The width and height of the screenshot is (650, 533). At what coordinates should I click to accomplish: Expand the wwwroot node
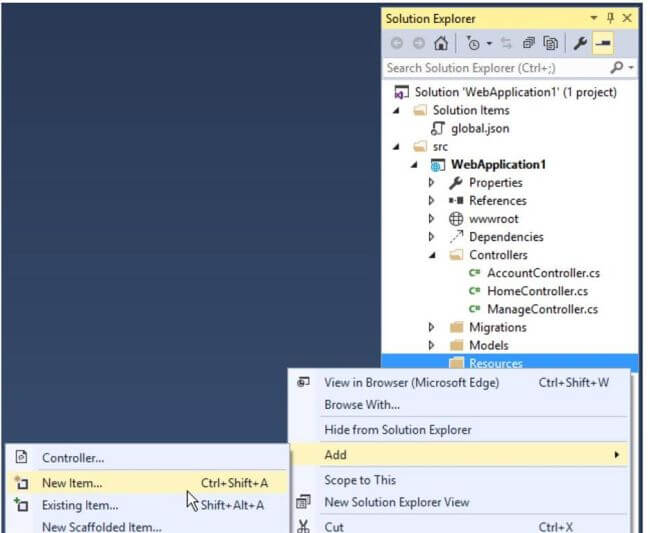tap(431, 218)
